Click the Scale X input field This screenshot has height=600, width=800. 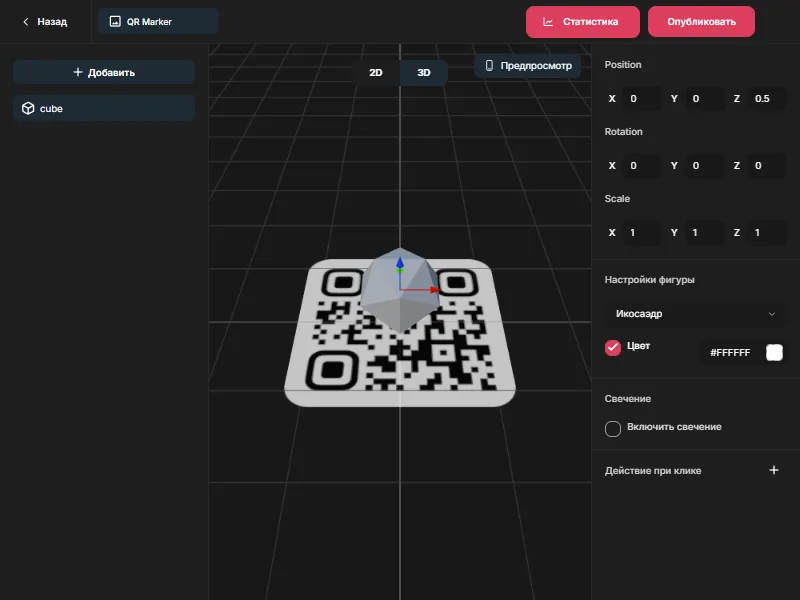click(x=641, y=232)
